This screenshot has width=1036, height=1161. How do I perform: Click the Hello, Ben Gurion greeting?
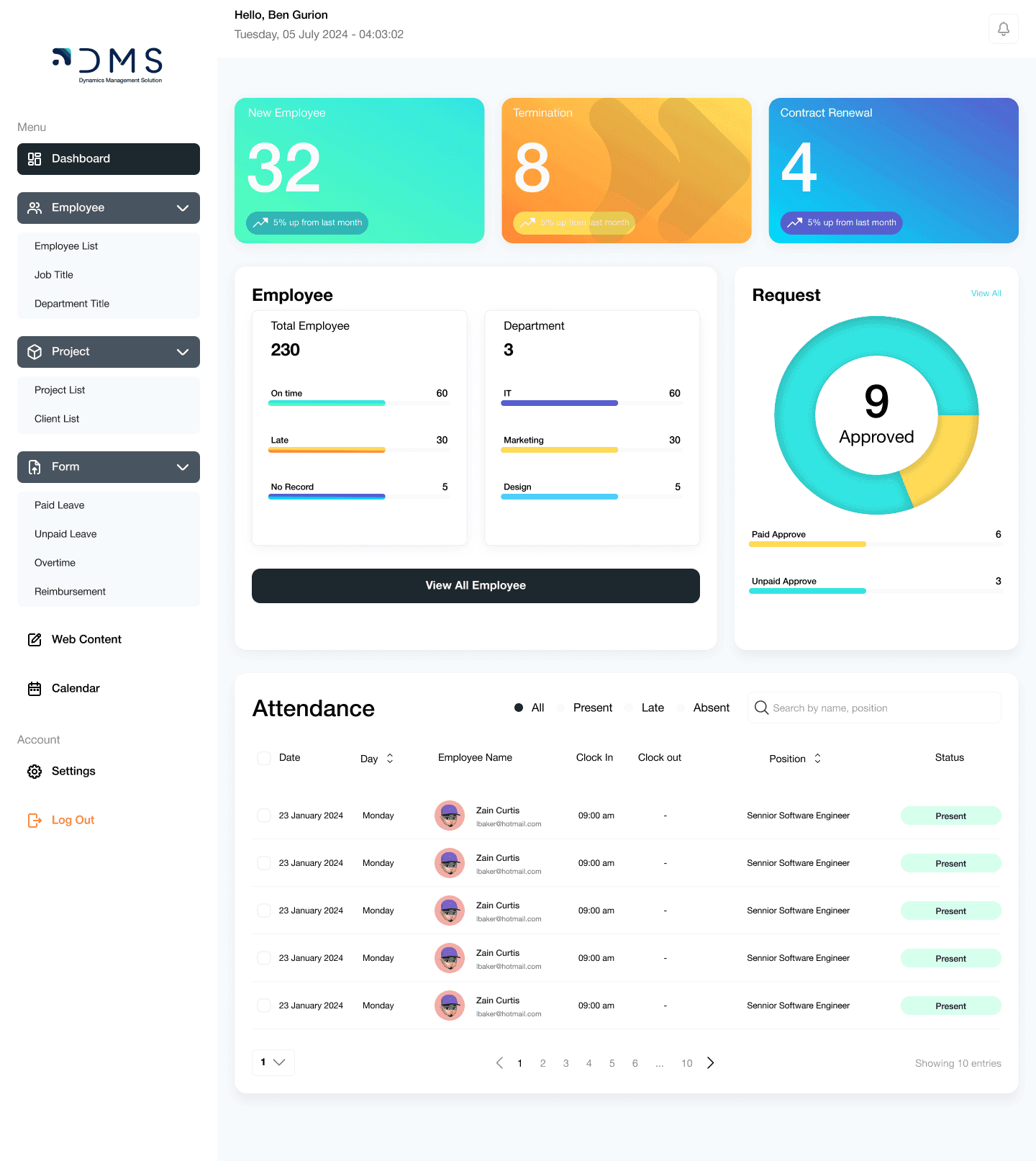click(x=281, y=15)
